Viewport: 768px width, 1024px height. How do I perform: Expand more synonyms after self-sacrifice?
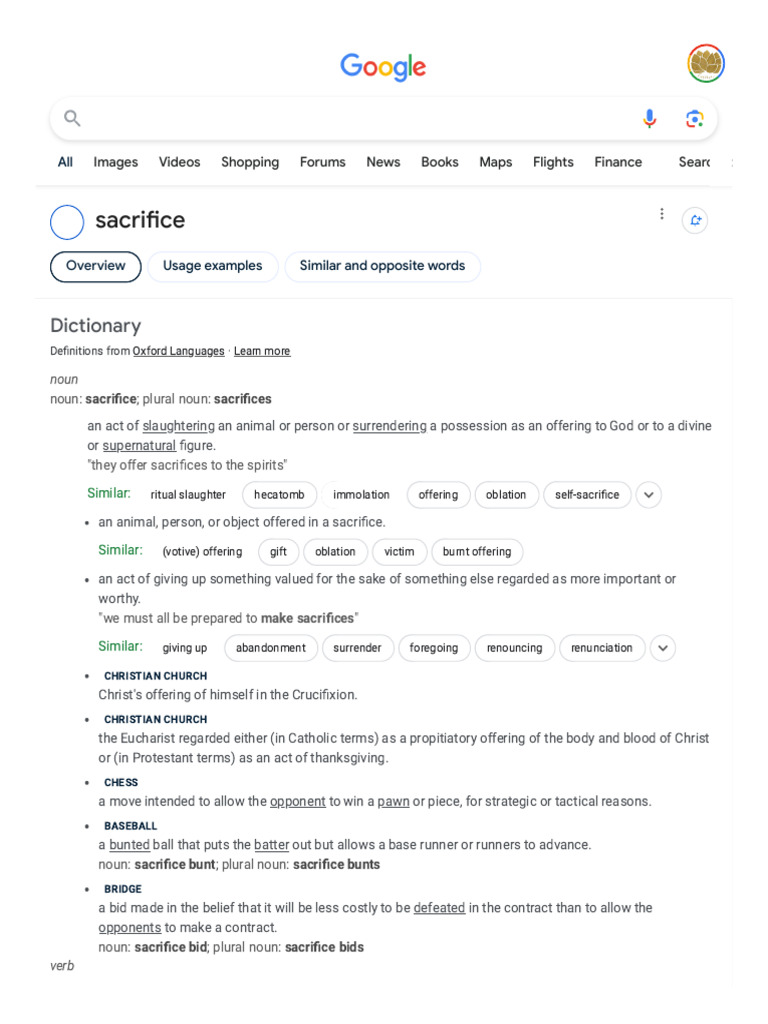[649, 495]
